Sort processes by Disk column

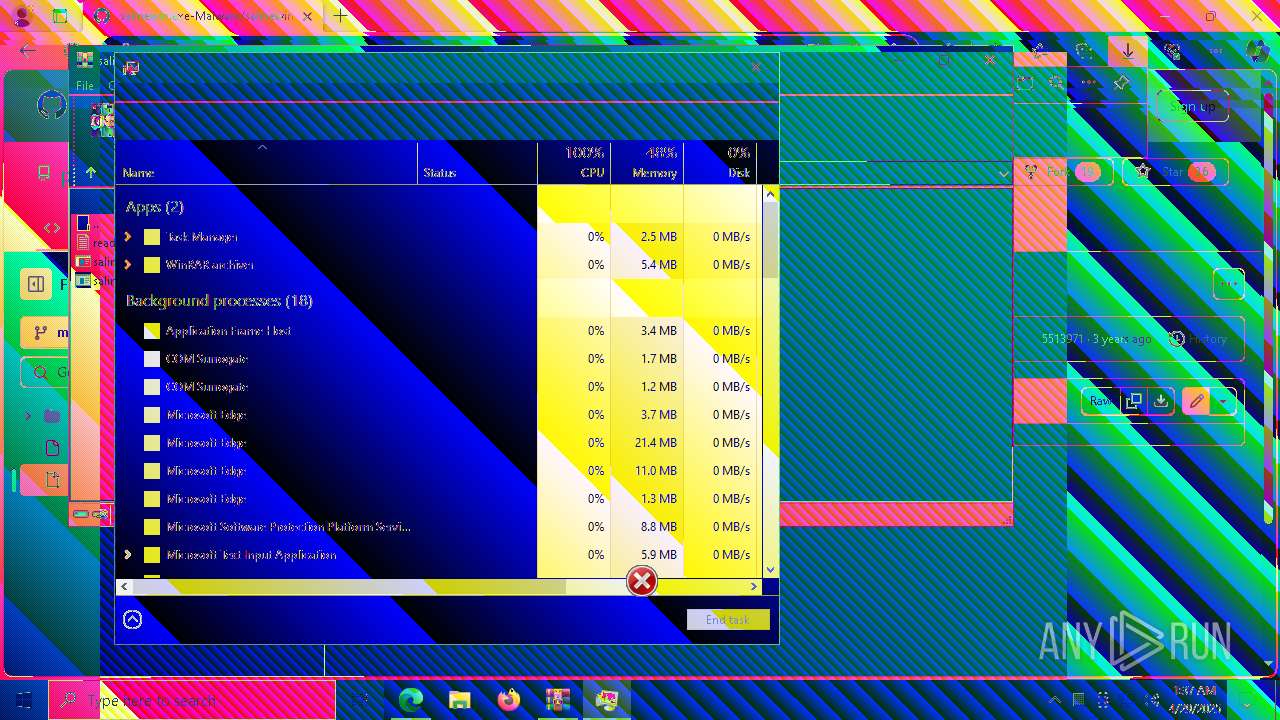pyautogui.click(x=720, y=162)
